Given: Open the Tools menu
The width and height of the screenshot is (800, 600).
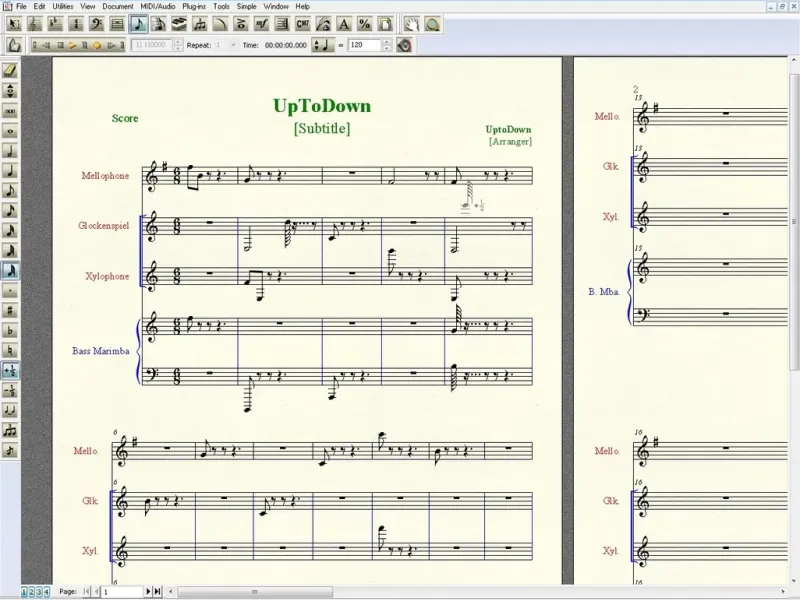Looking at the screenshot, I should (221, 6).
